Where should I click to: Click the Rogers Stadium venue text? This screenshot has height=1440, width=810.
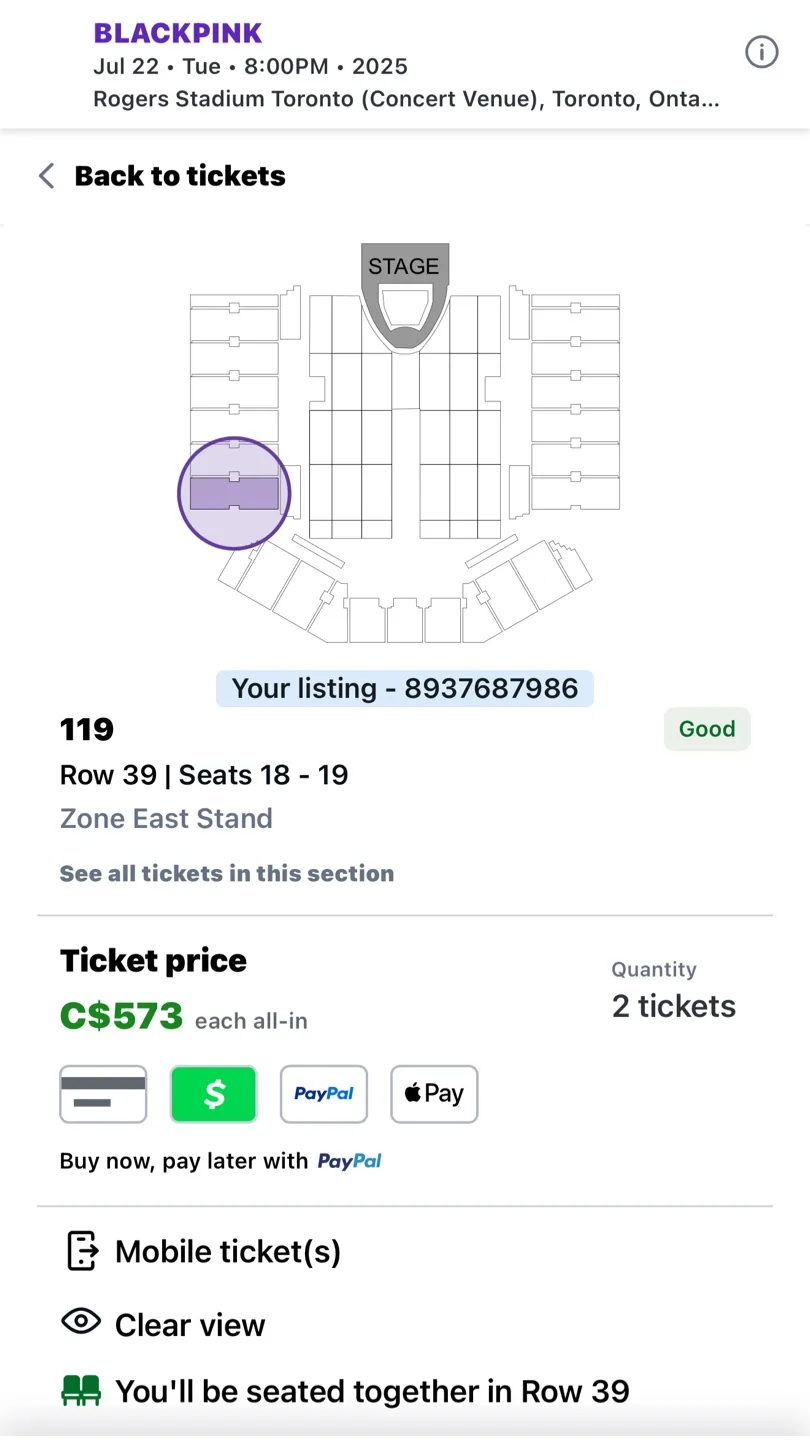pos(406,100)
